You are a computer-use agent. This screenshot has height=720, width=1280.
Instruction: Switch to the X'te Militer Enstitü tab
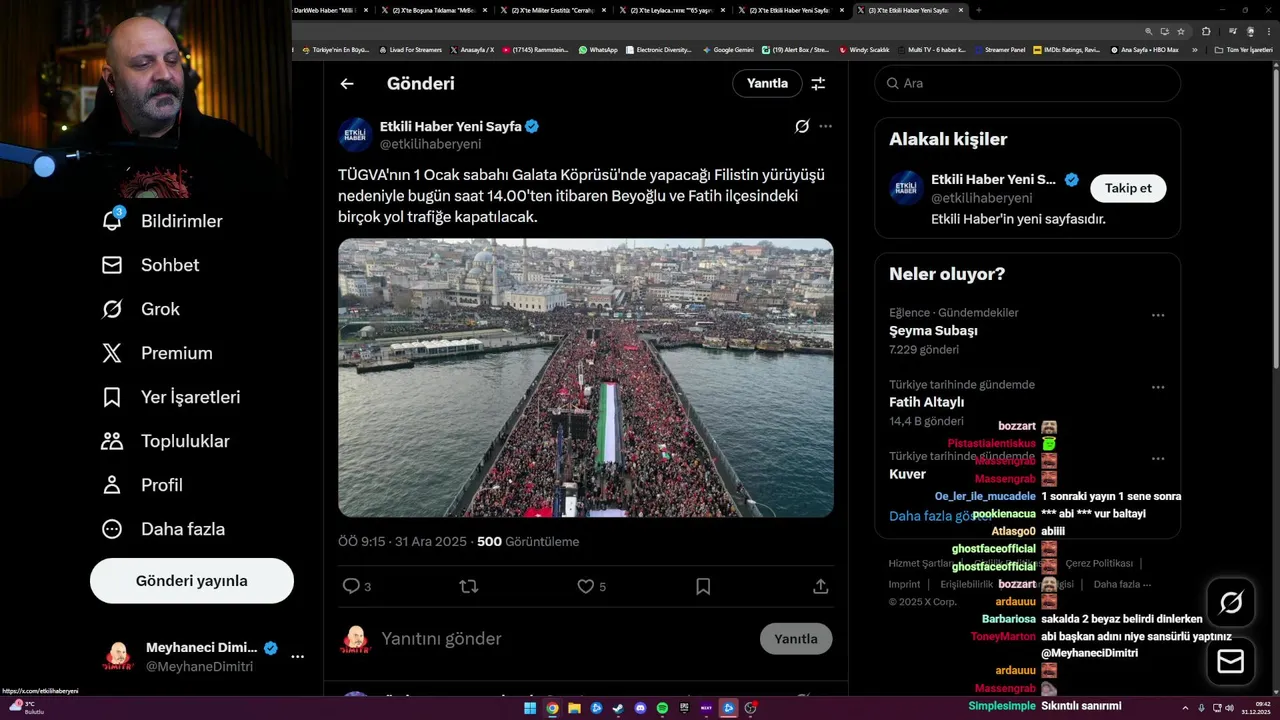[552, 10]
